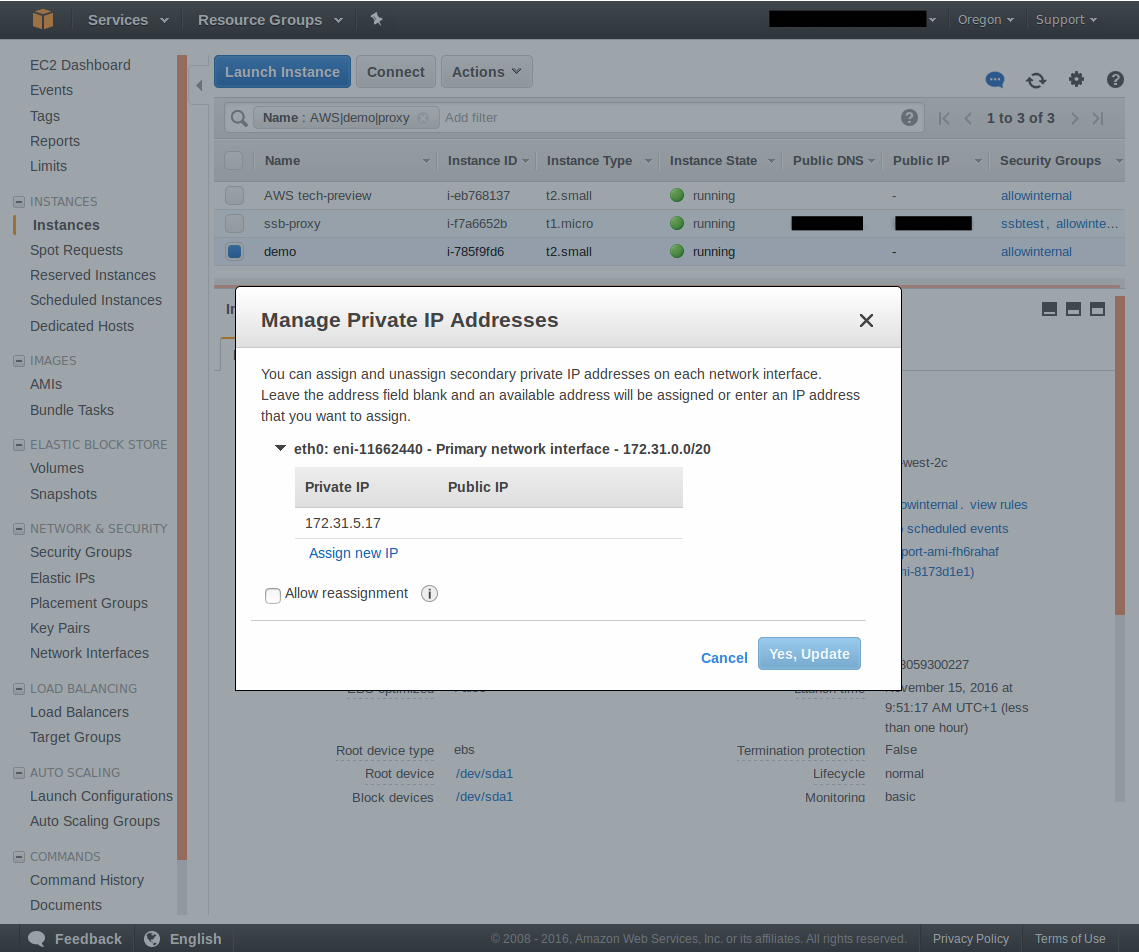
Task: Deselect the demo instance checkbox
Action: [234, 252]
